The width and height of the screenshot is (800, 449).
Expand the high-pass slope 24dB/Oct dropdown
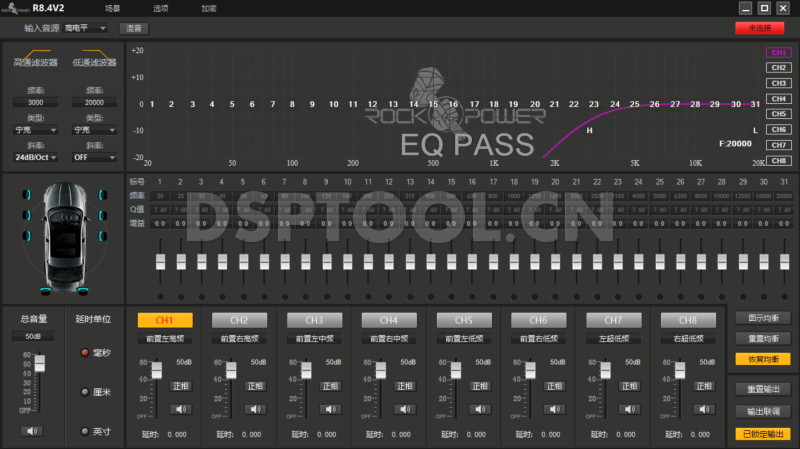(35, 157)
